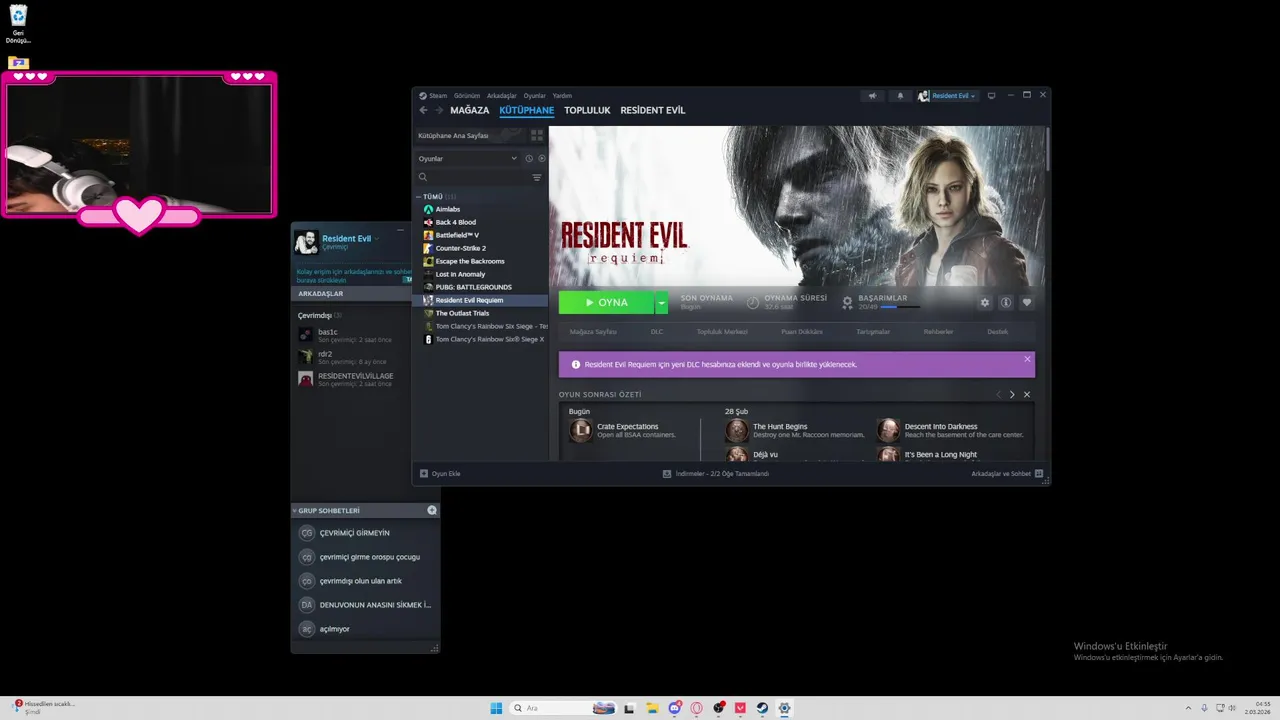Show game info circle icon
The image size is (1280, 720).
(1006, 303)
